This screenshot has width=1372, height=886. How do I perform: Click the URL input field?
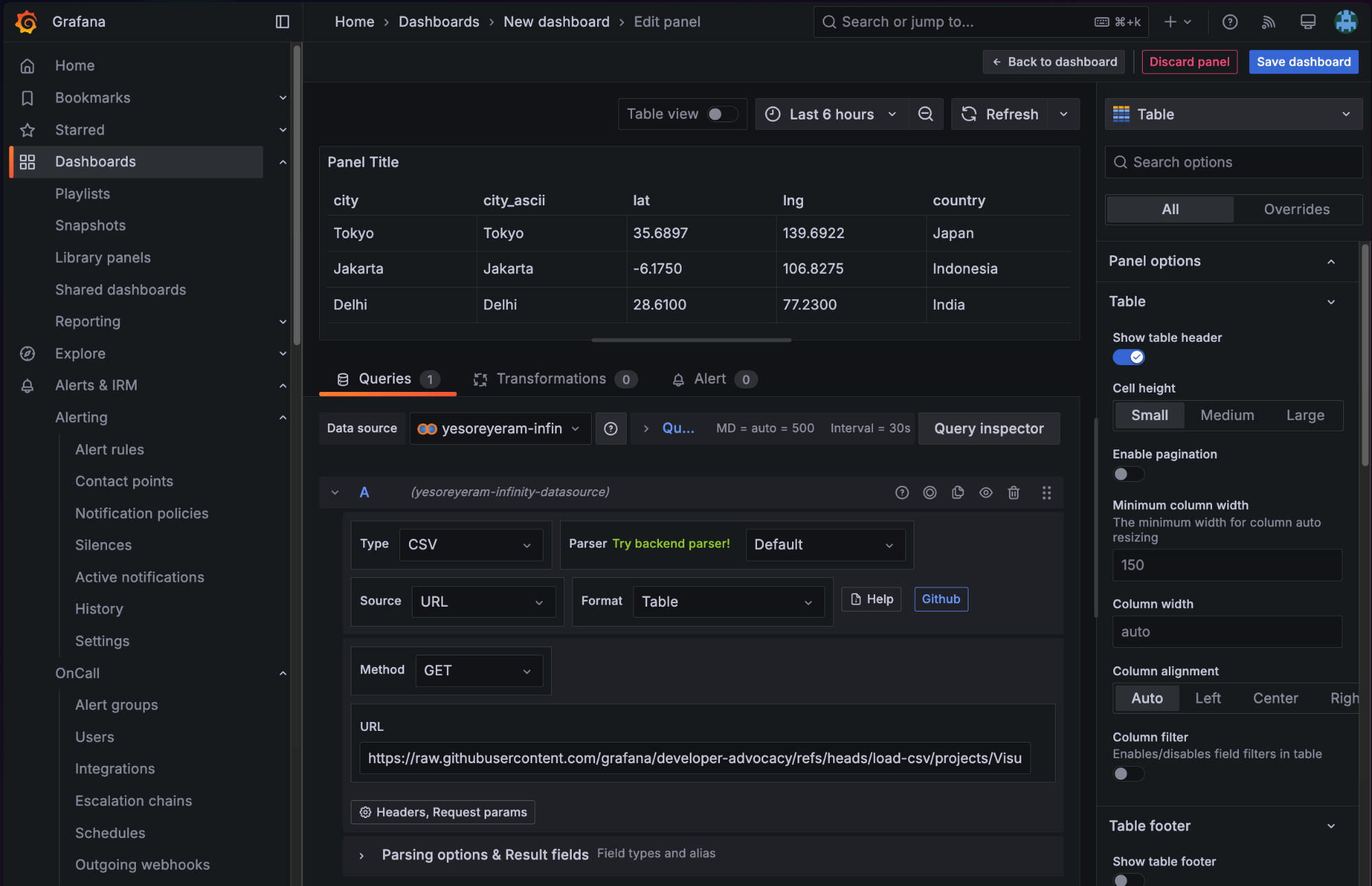694,758
